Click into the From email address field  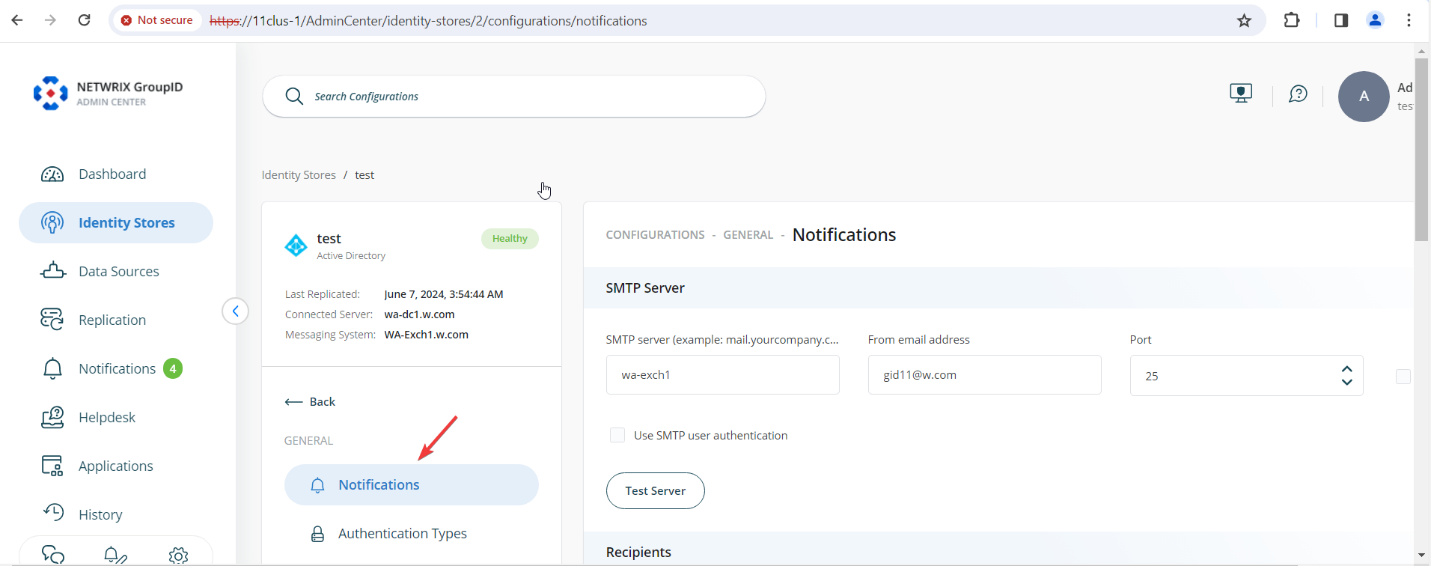985,375
